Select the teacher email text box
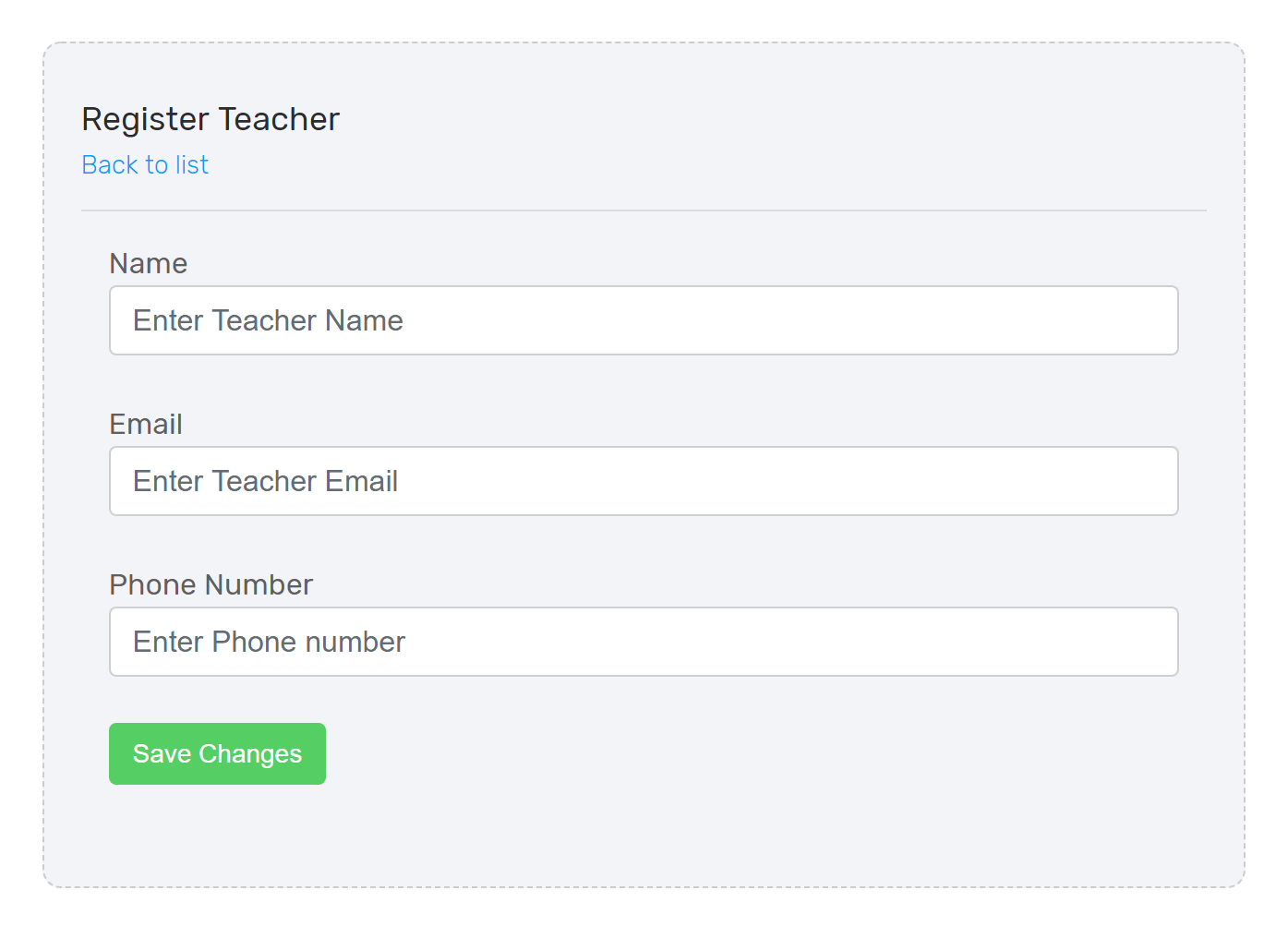This screenshot has height=950, width=1288. (x=644, y=481)
